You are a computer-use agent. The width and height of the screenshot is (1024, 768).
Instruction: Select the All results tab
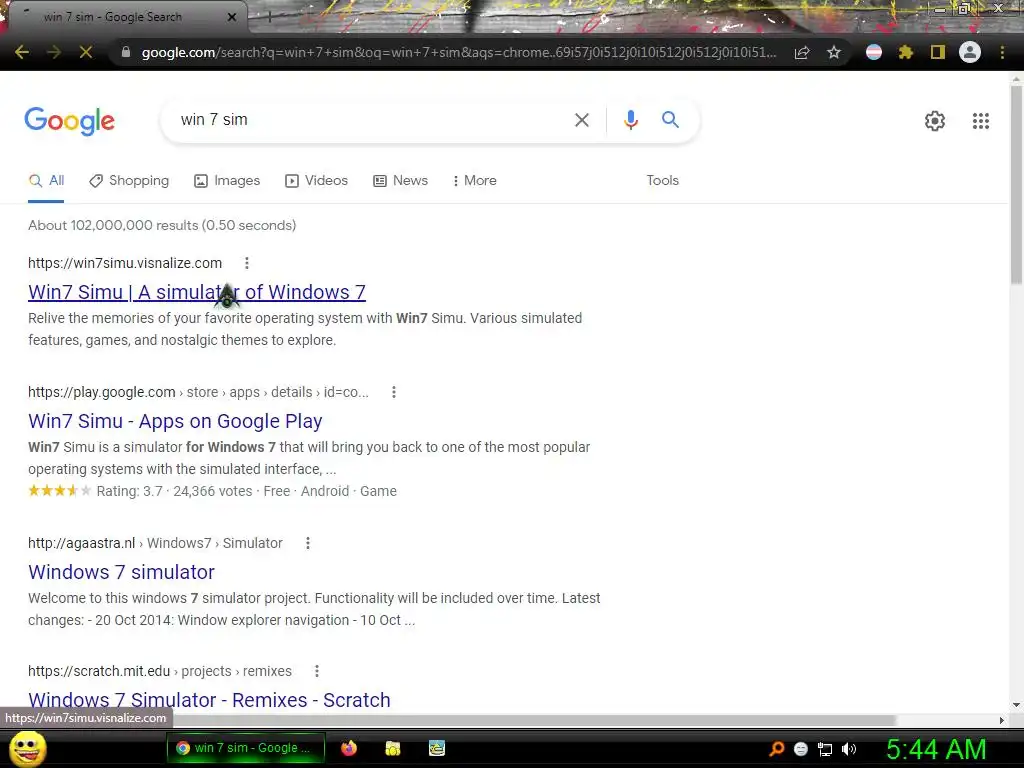[x=46, y=181]
